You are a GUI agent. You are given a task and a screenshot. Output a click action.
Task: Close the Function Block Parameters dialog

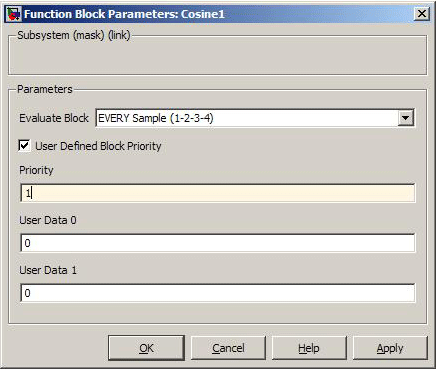421,14
